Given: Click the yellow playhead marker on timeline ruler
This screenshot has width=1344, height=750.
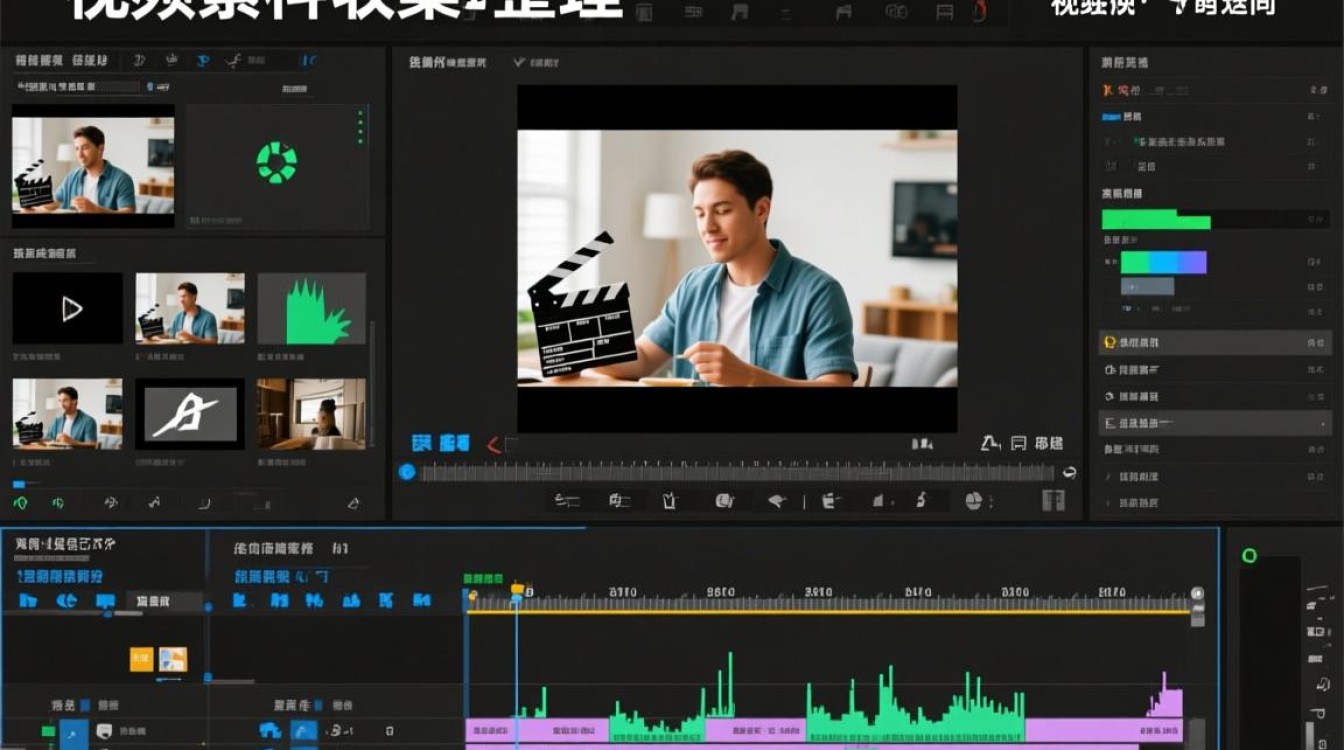Looking at the screenshot, I should point(517,591).
